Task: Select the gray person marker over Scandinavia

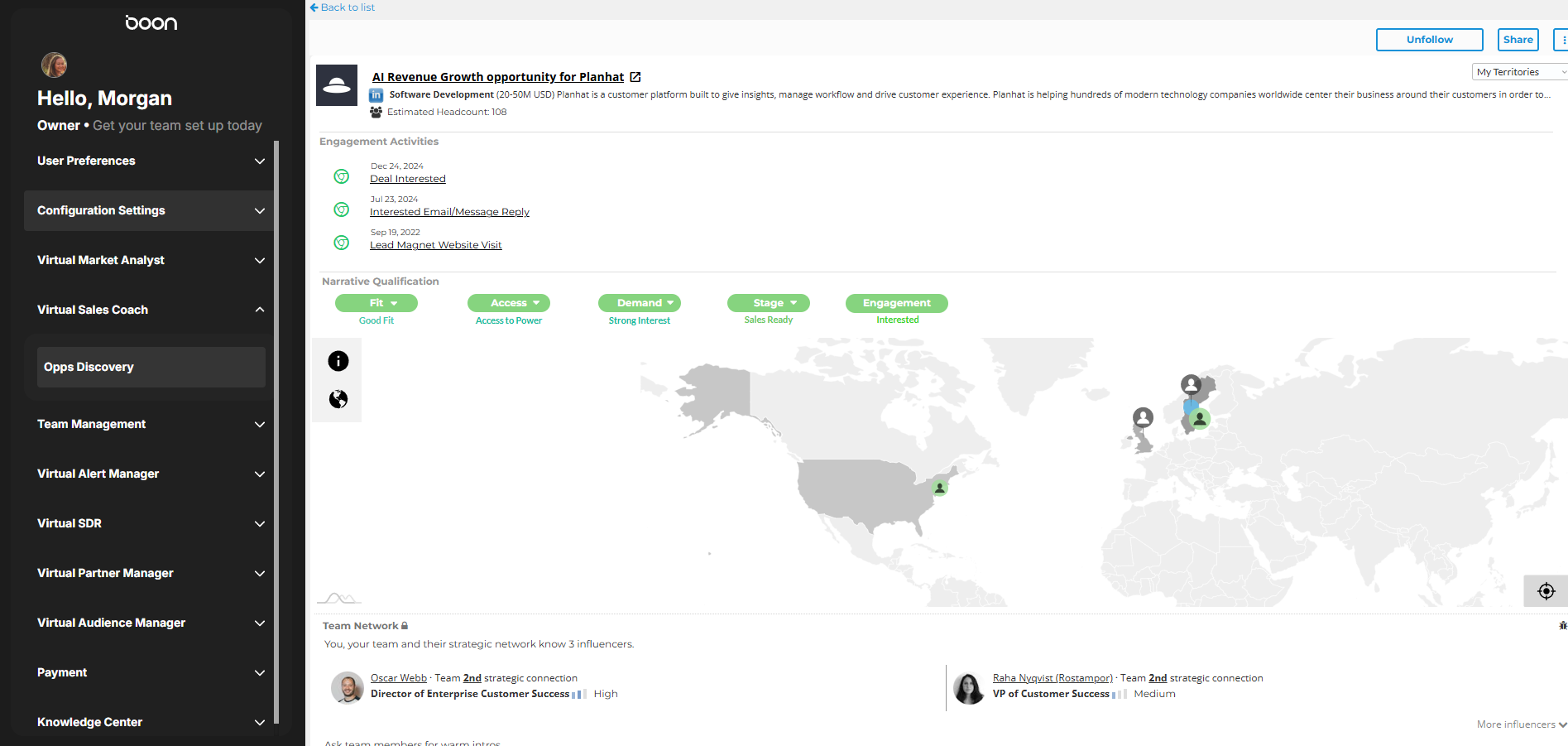Action: coord(1191,385)
